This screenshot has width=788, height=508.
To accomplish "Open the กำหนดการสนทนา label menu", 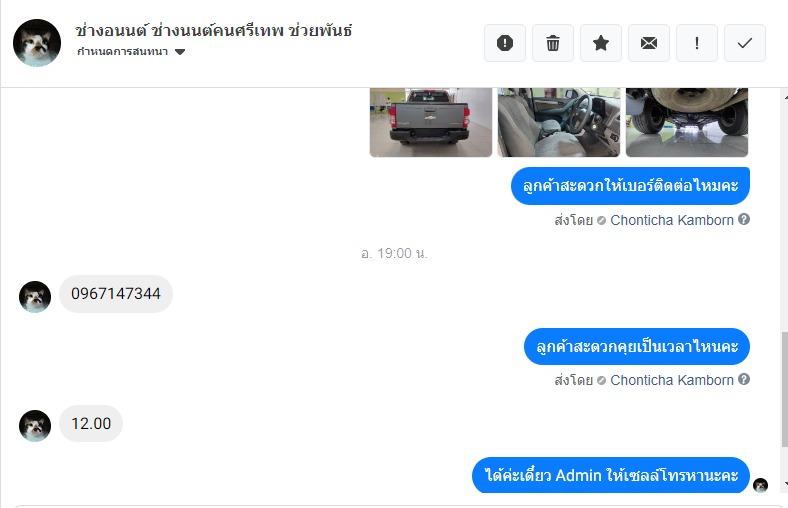I will pyautogui.click(x=123, y=52).
